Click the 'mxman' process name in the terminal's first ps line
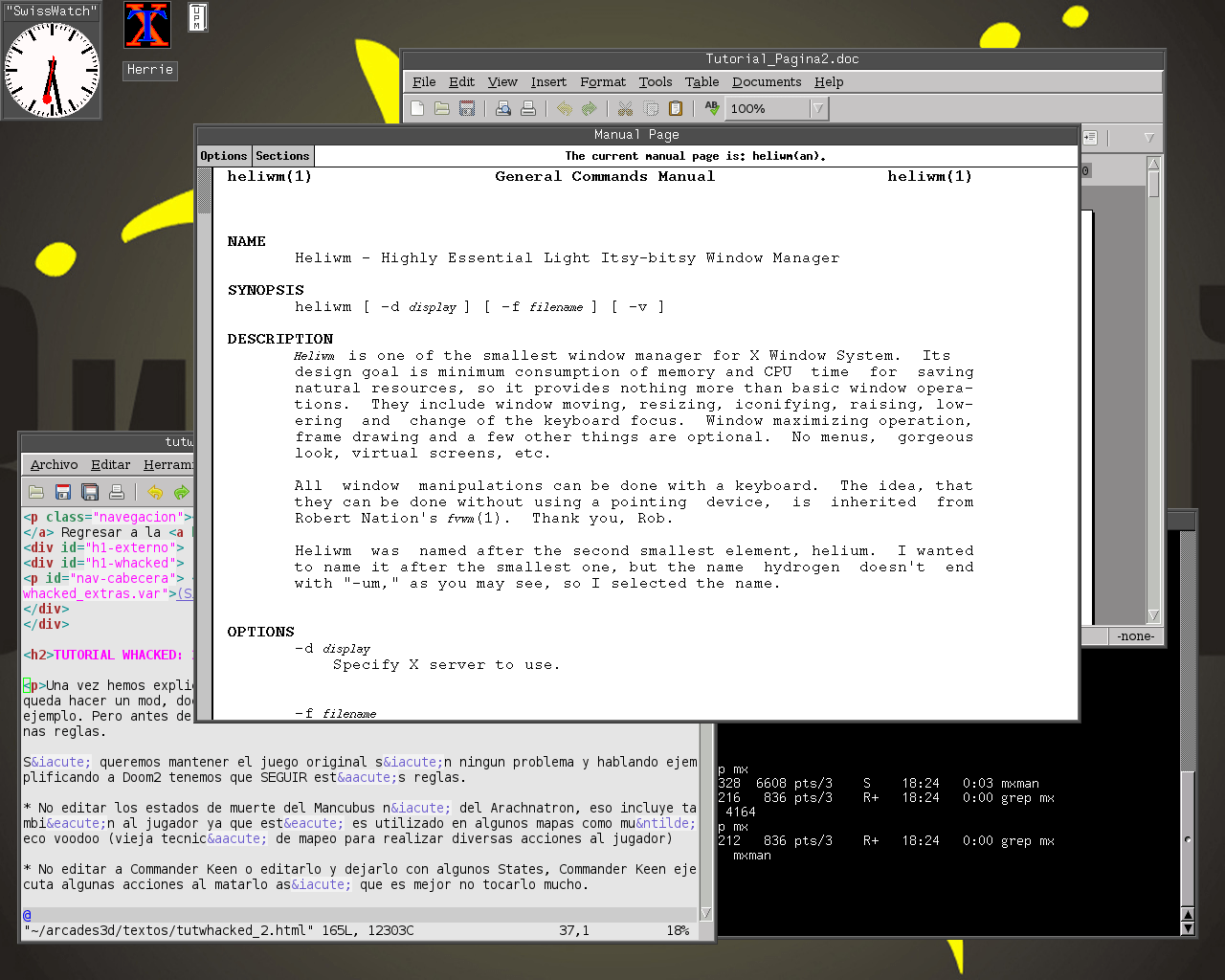The height and width of the screenshot is (980, 1225). [1020, 784]
